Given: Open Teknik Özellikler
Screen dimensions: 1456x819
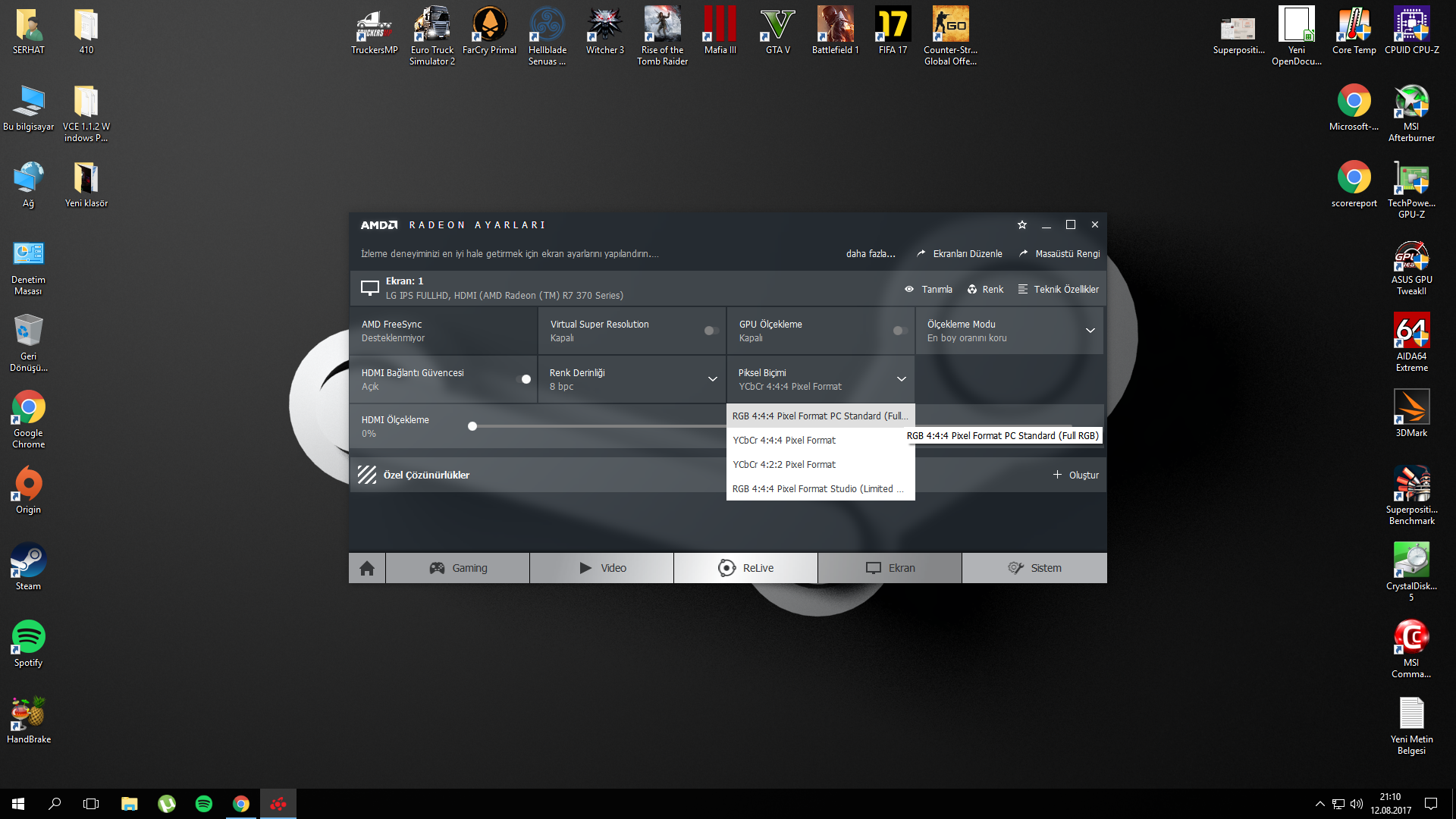Looking at the screenshot, I should [1058, 289].
